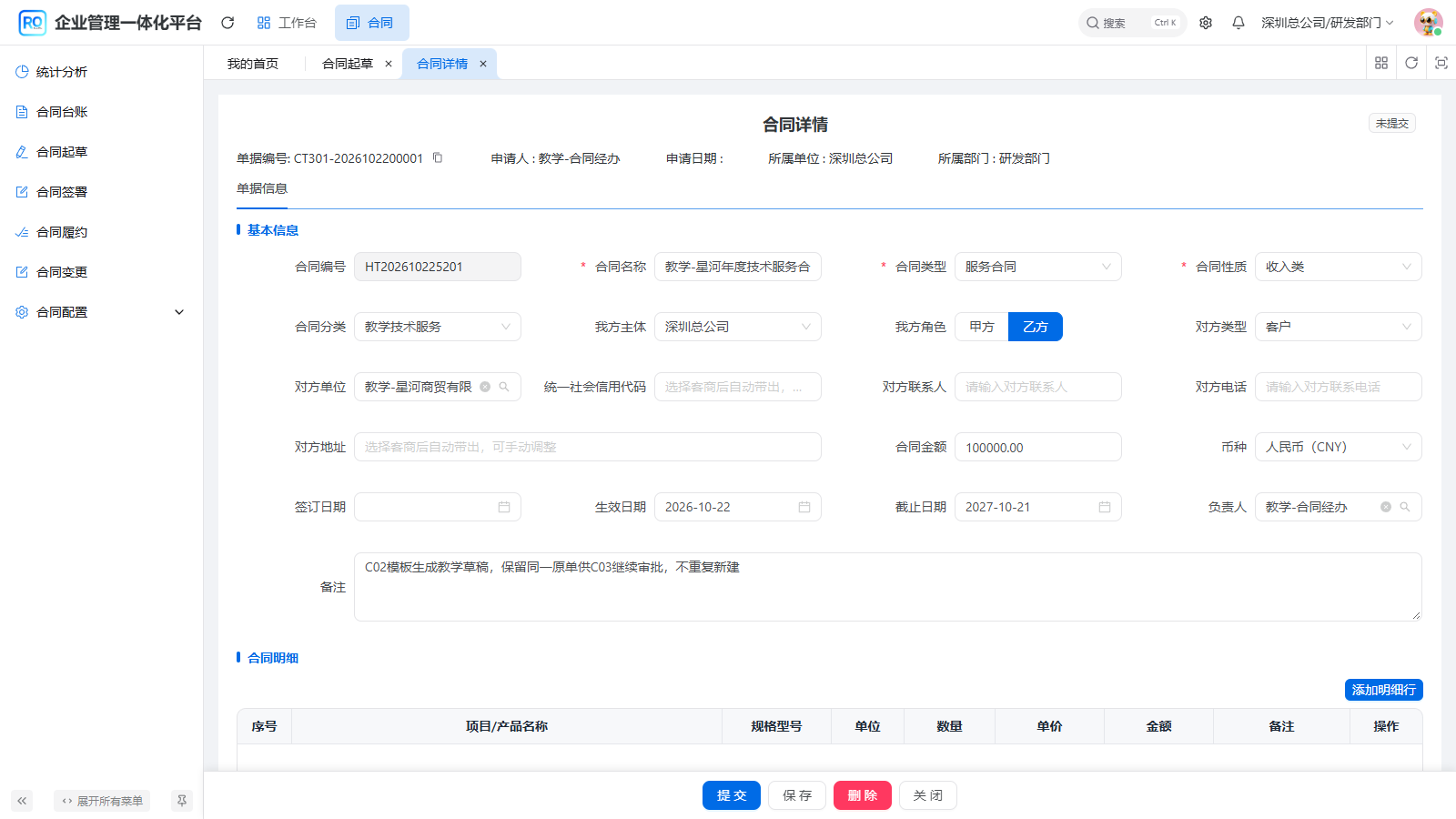Viewport: 1456px width, 819px height.
Task: Toggle fullscreen content view icon
Action: (x=1441, y=63)
